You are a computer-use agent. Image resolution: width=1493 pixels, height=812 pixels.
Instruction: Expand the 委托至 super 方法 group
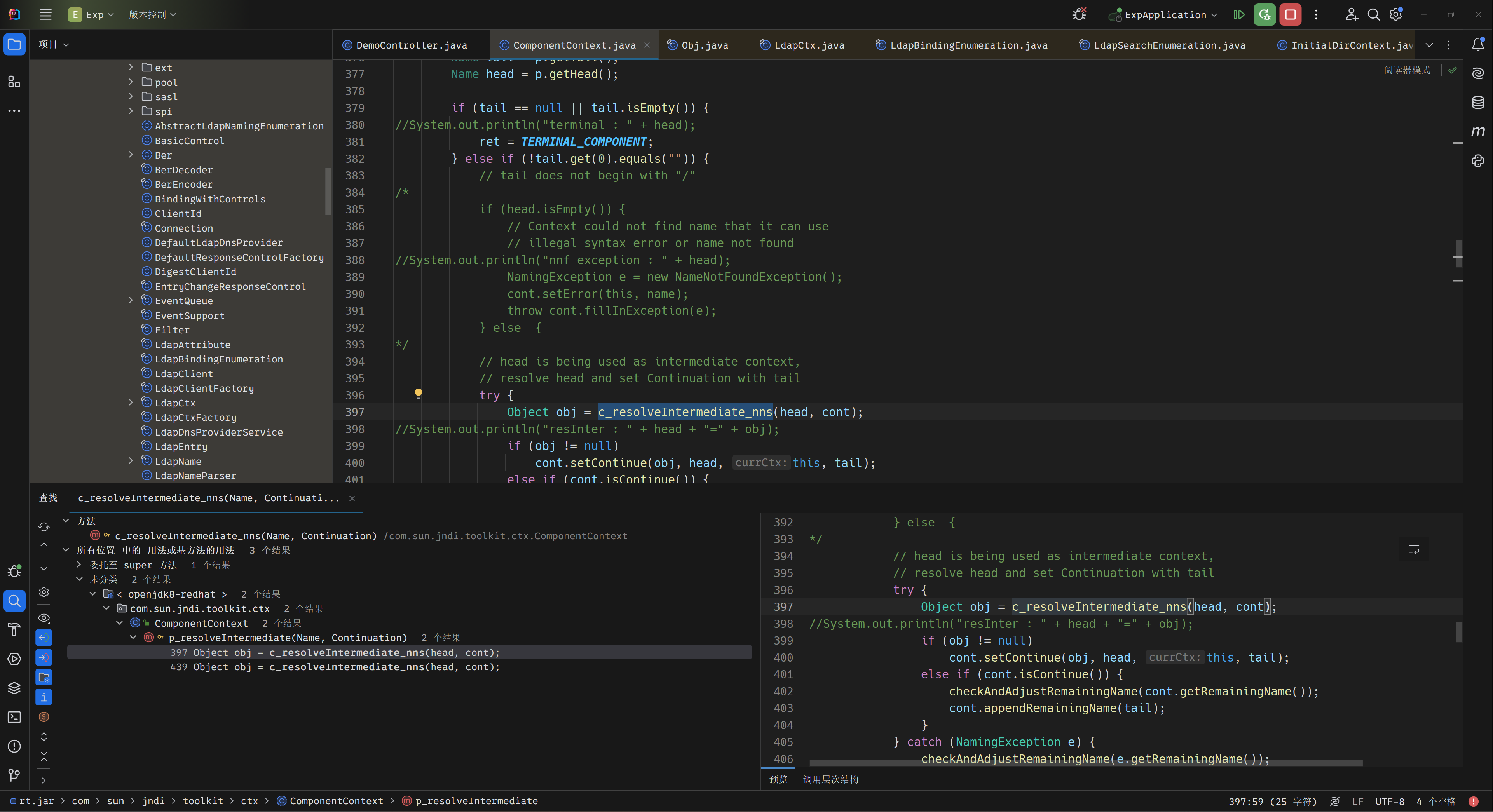tap(79, 565)
